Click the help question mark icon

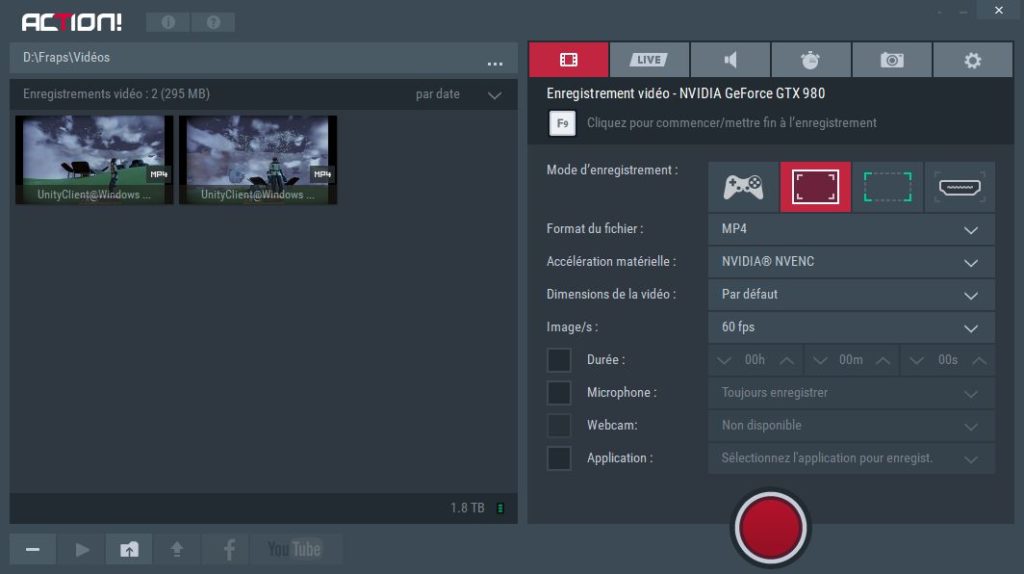pos(213,22)
